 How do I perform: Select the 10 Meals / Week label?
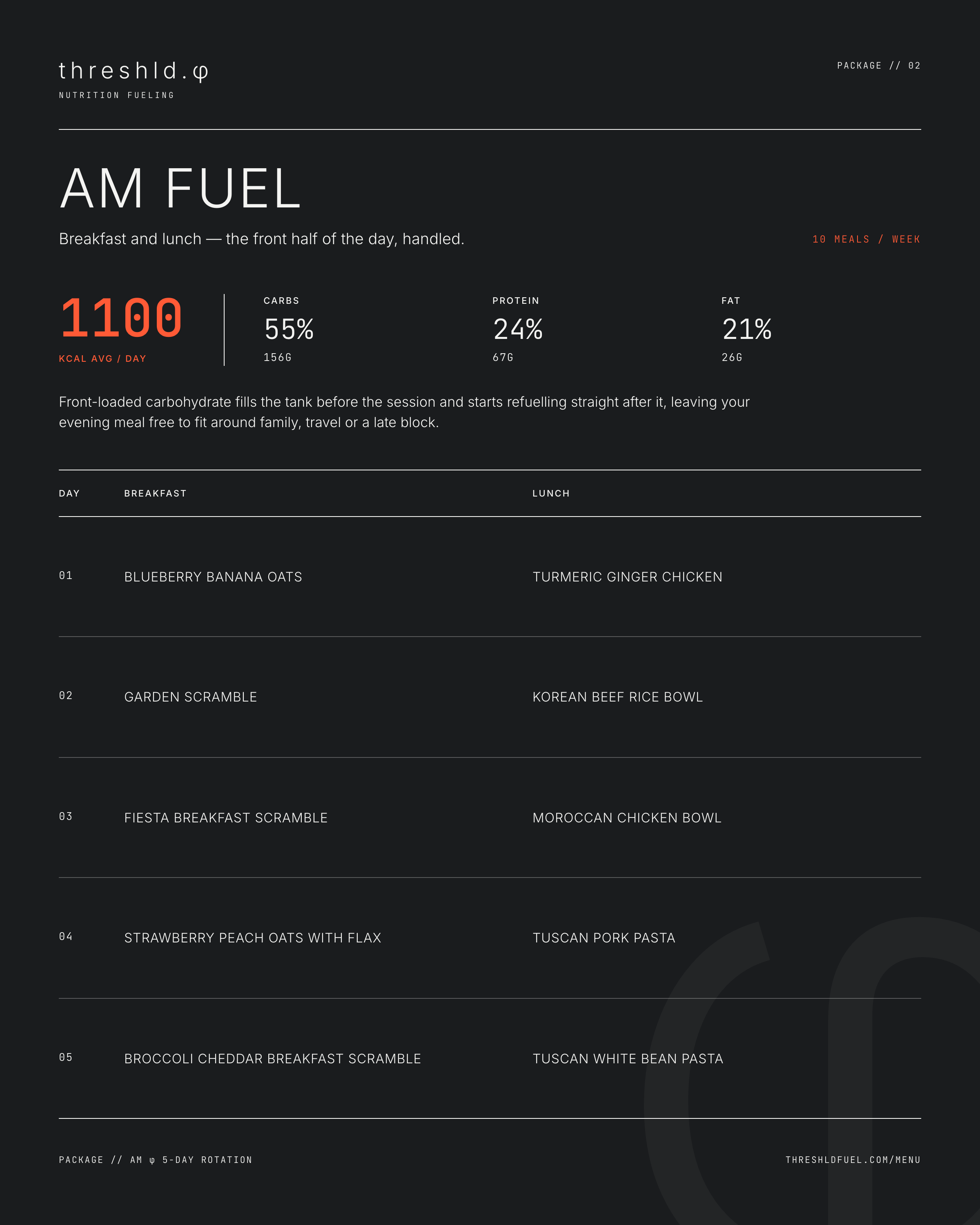[866, 239]
